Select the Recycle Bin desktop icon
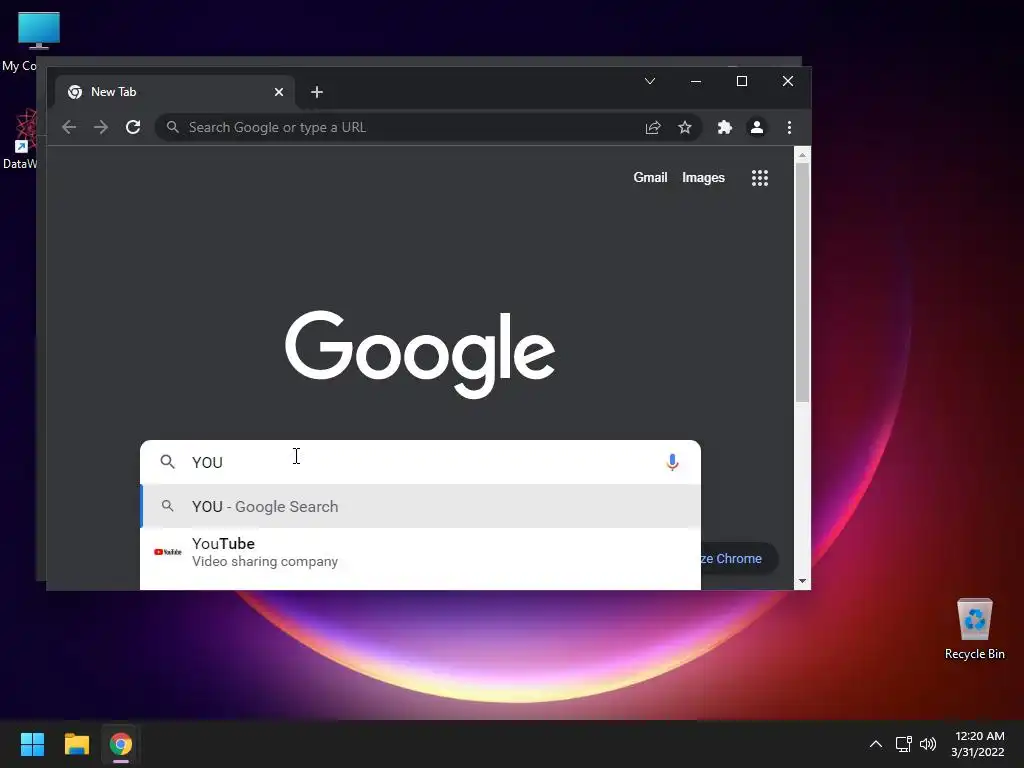Viewport: 1024px width, 768px height. click(974, 630)
